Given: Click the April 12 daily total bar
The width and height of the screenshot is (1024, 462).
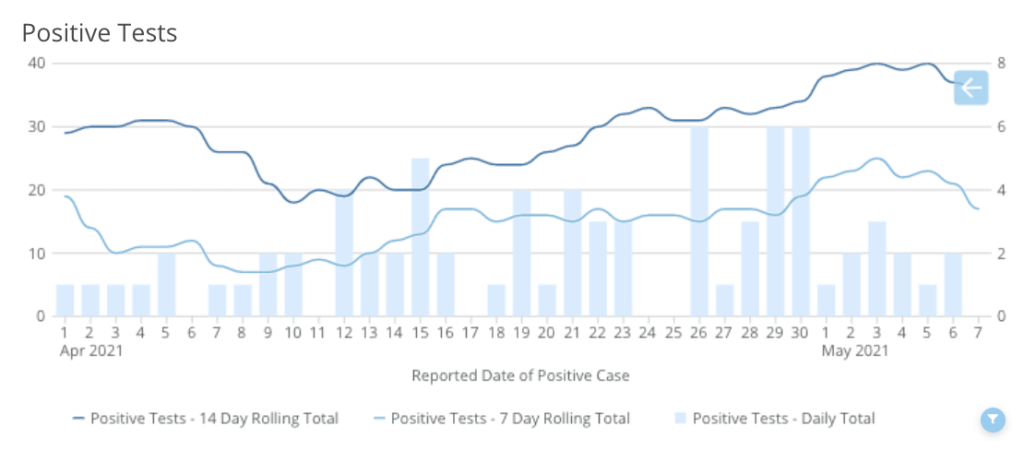Looking at the screenshot, I should pyautogui.click(x=344, y=254).
